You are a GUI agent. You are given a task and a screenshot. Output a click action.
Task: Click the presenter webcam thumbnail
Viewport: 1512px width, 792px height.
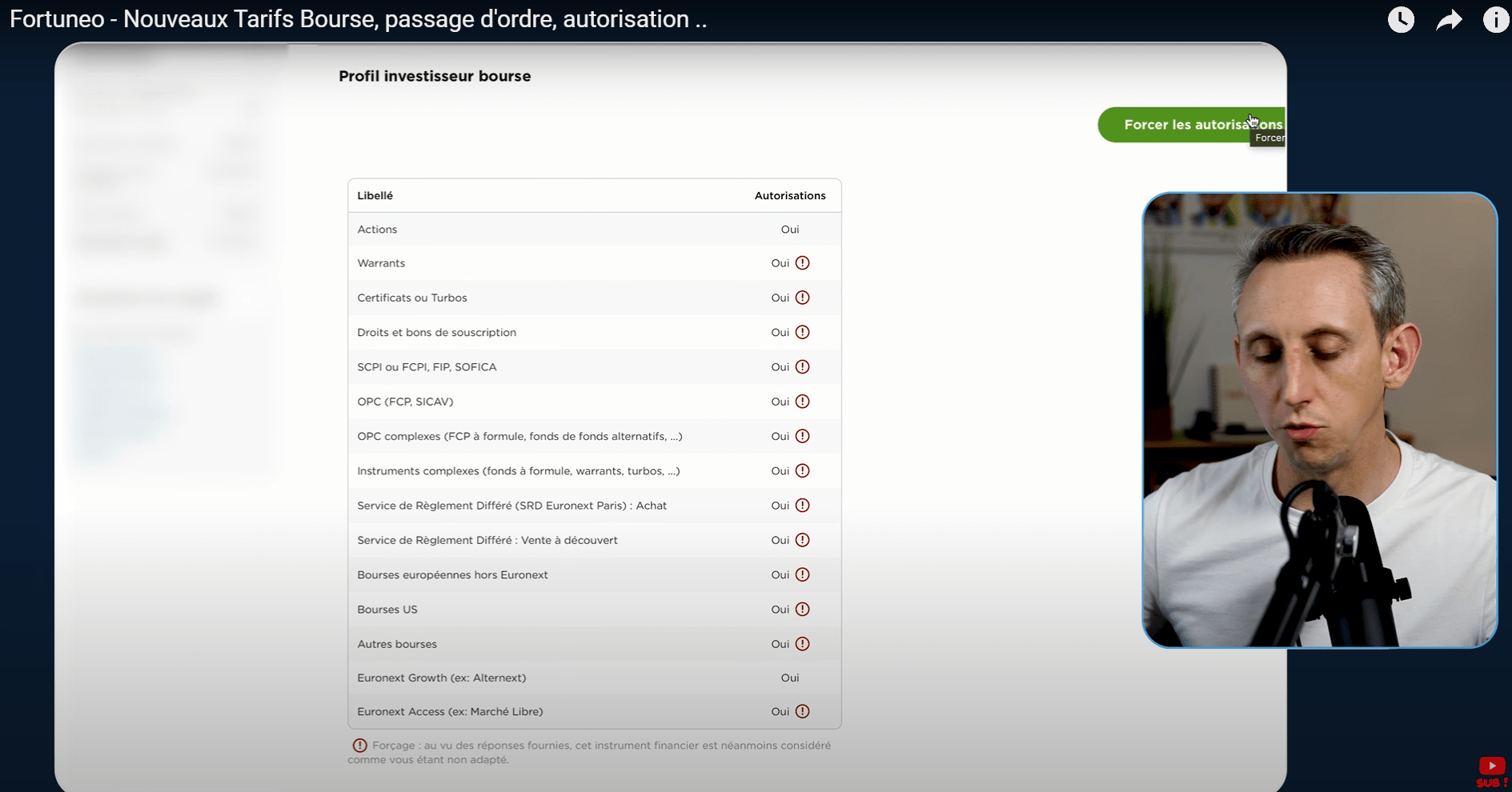[1319, 420]
